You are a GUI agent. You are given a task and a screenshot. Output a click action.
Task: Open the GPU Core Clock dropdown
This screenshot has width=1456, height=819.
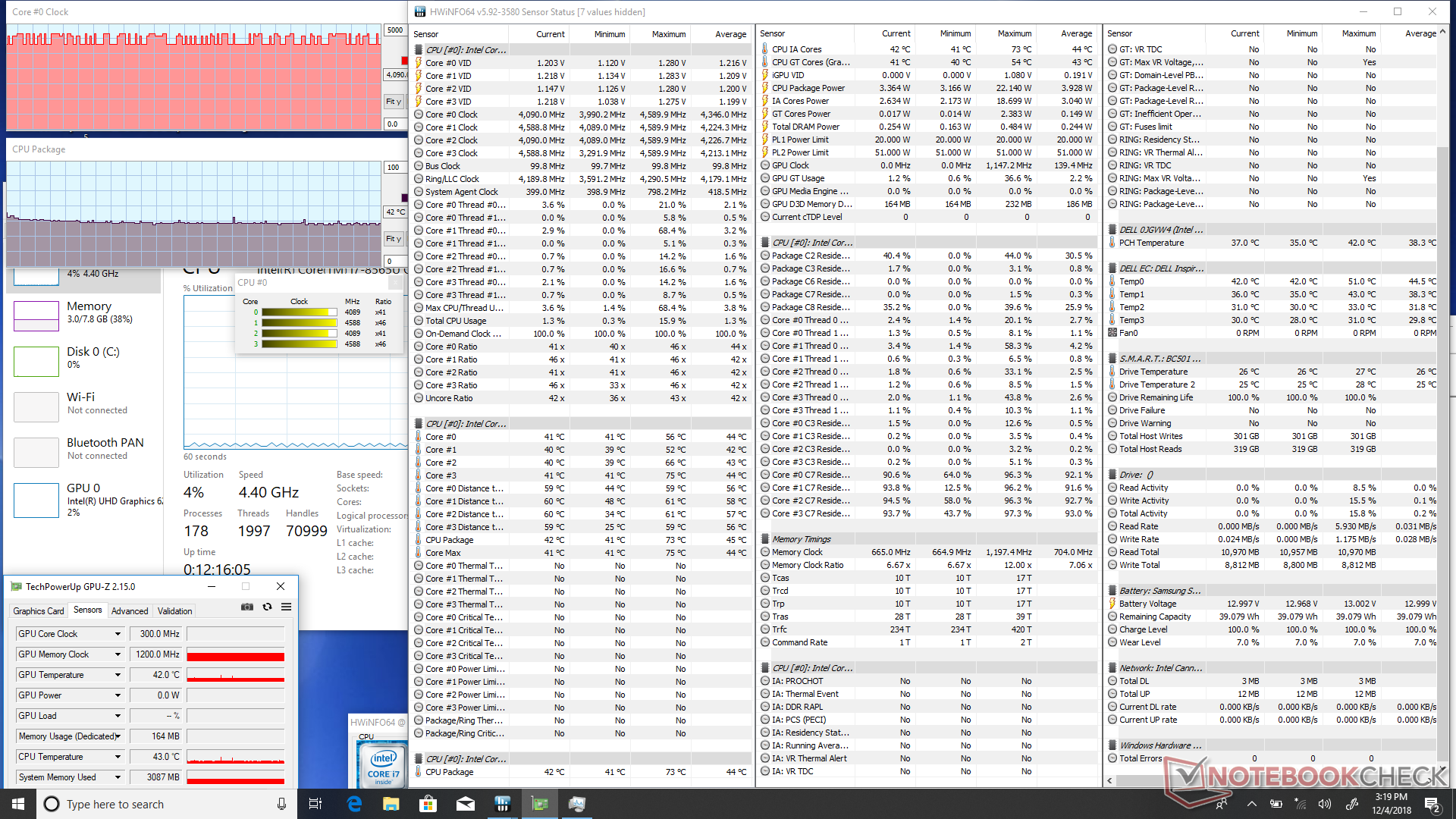118,634
